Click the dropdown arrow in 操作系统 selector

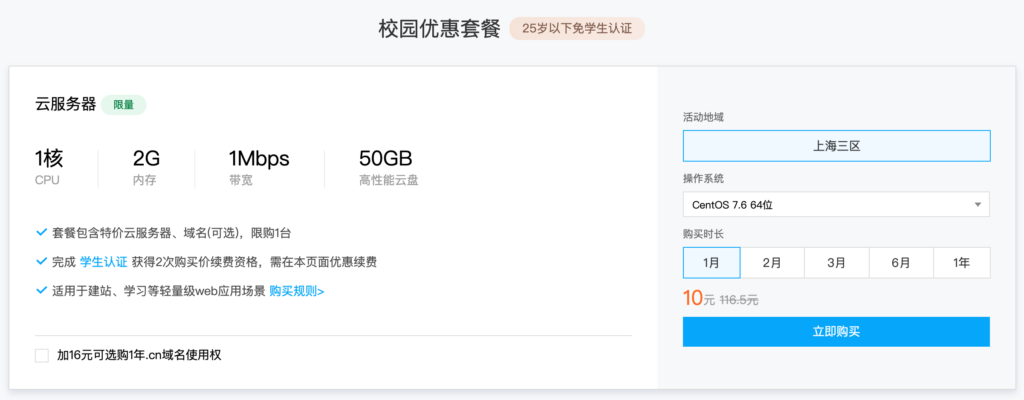[x=977, y=205]
